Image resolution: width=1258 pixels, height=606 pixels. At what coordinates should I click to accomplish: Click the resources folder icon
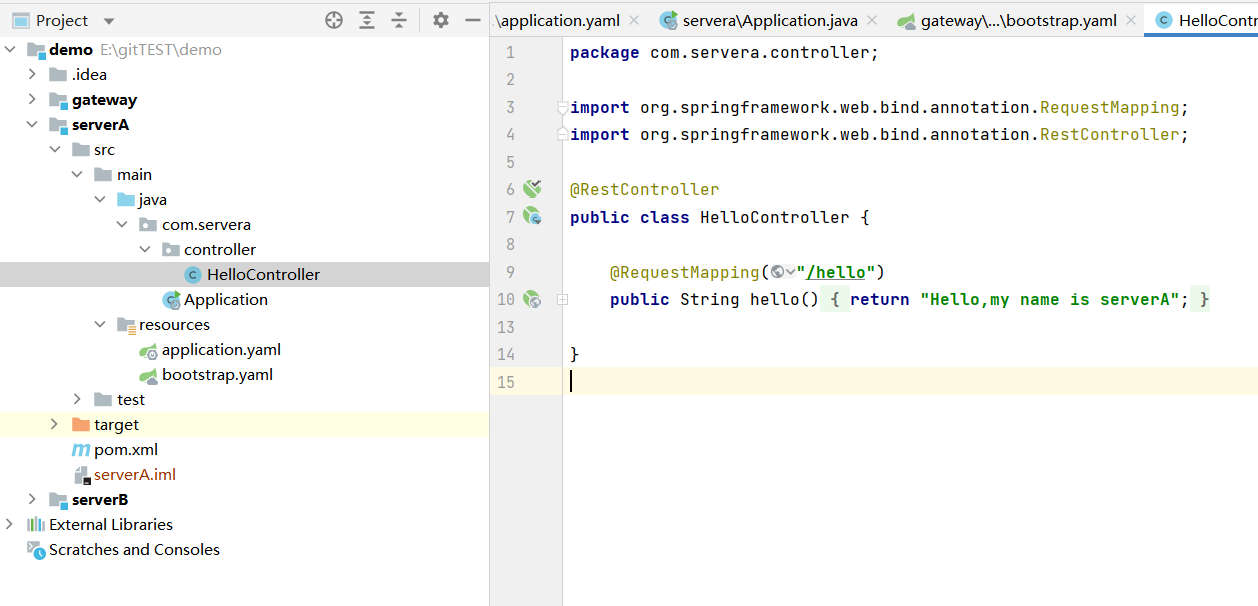[x=126, y=324]
